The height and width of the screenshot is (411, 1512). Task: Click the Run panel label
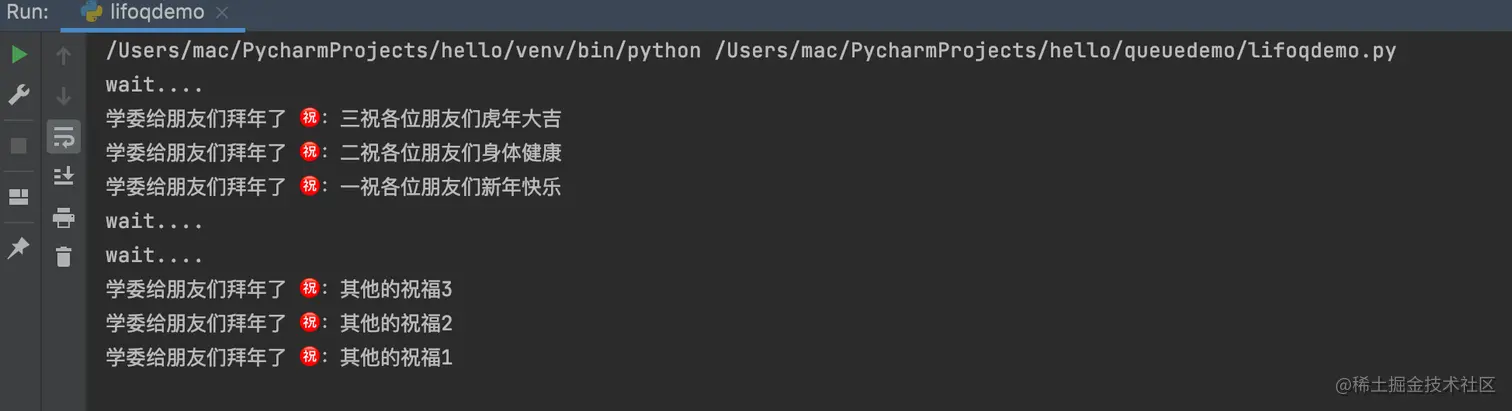click(22, 13)
